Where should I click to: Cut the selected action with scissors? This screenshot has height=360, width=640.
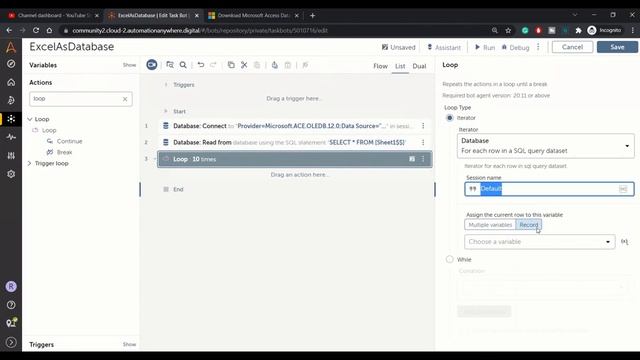point(244,65)
